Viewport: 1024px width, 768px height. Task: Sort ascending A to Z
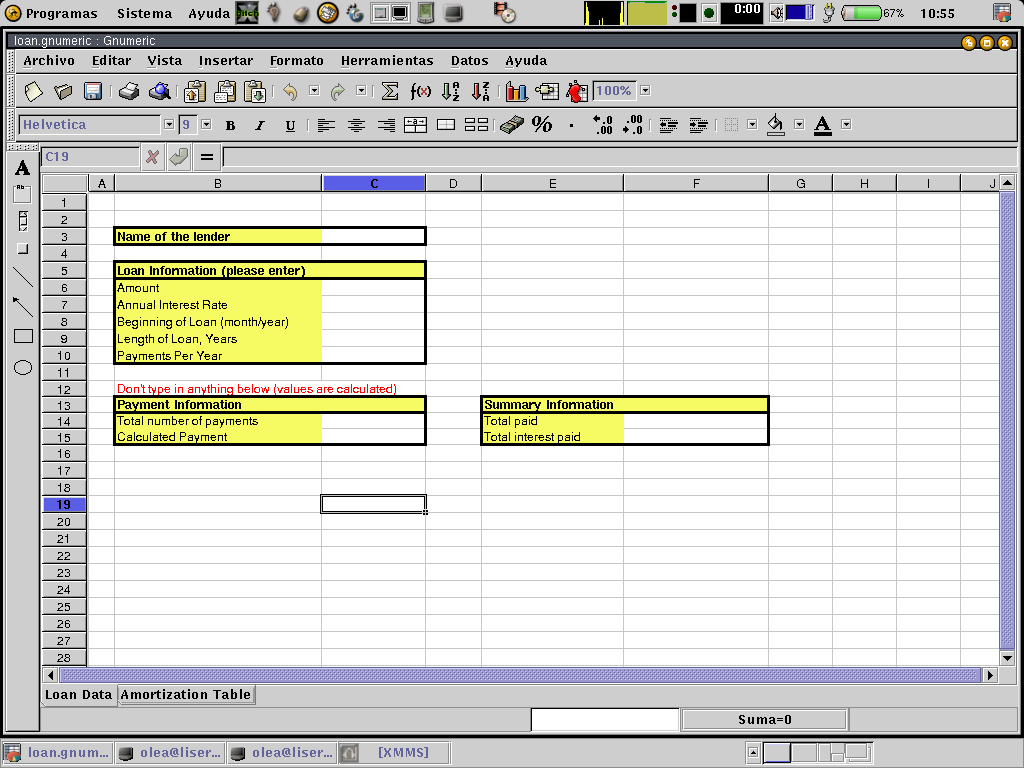tap(451, 91)
